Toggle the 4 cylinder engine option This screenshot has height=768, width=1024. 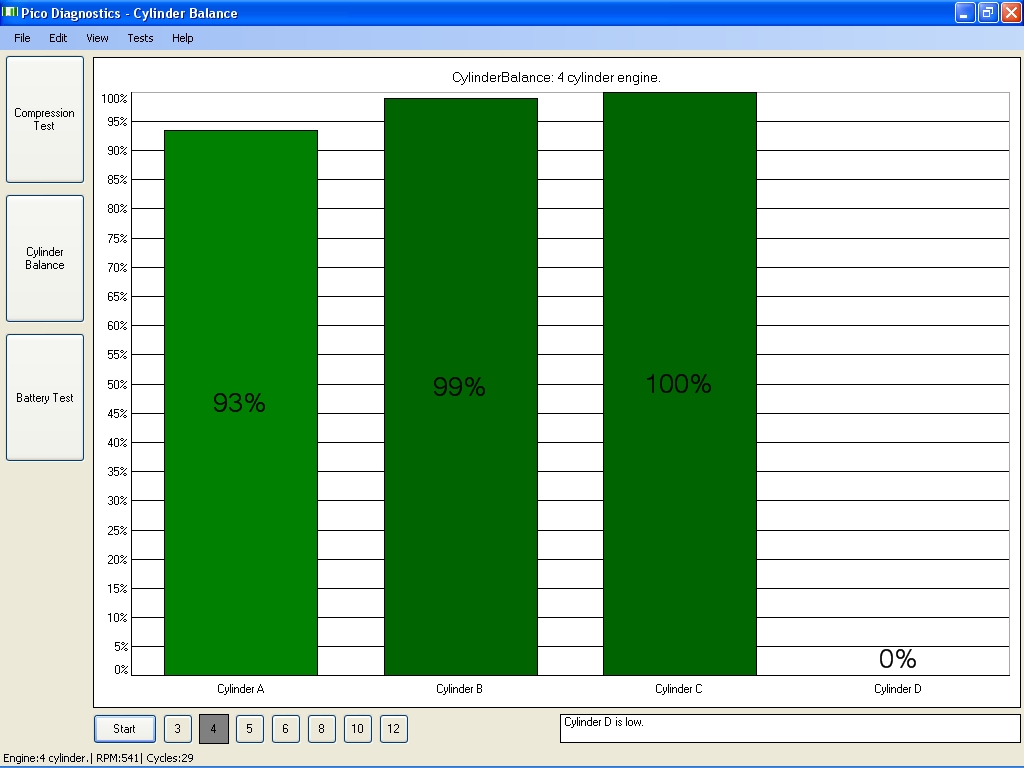[x=213, y=729]
